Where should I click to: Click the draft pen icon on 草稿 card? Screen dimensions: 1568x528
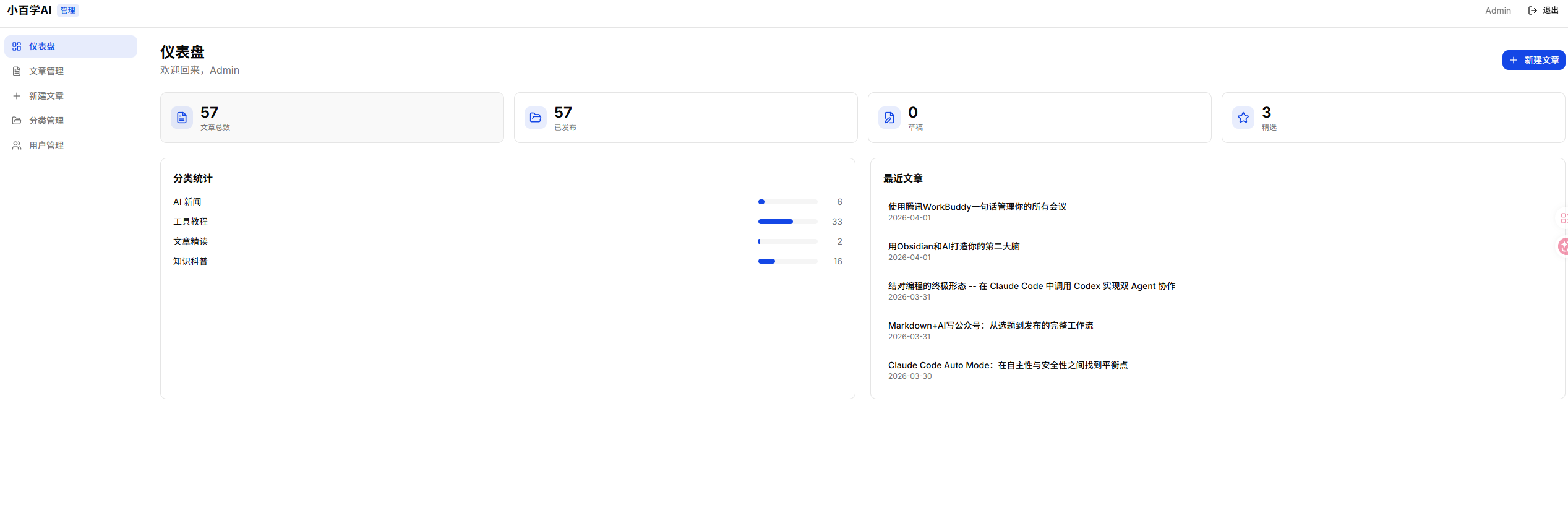click(x=889, y=118)
